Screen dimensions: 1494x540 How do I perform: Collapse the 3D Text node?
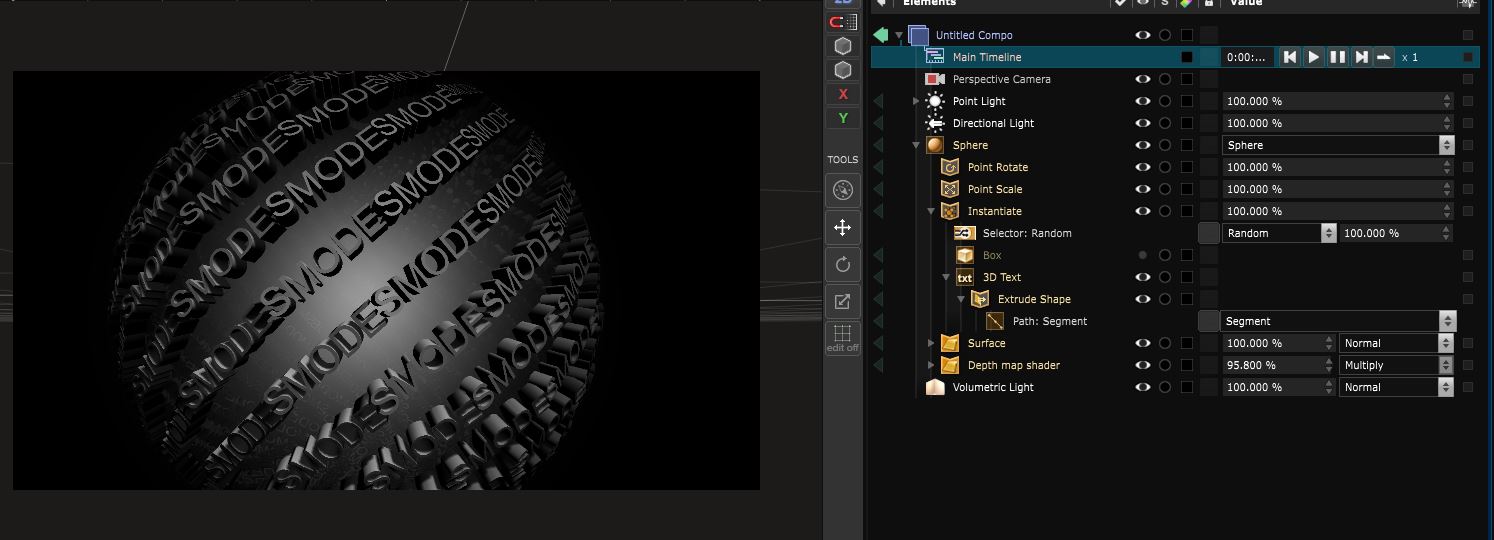pos(946,277)
